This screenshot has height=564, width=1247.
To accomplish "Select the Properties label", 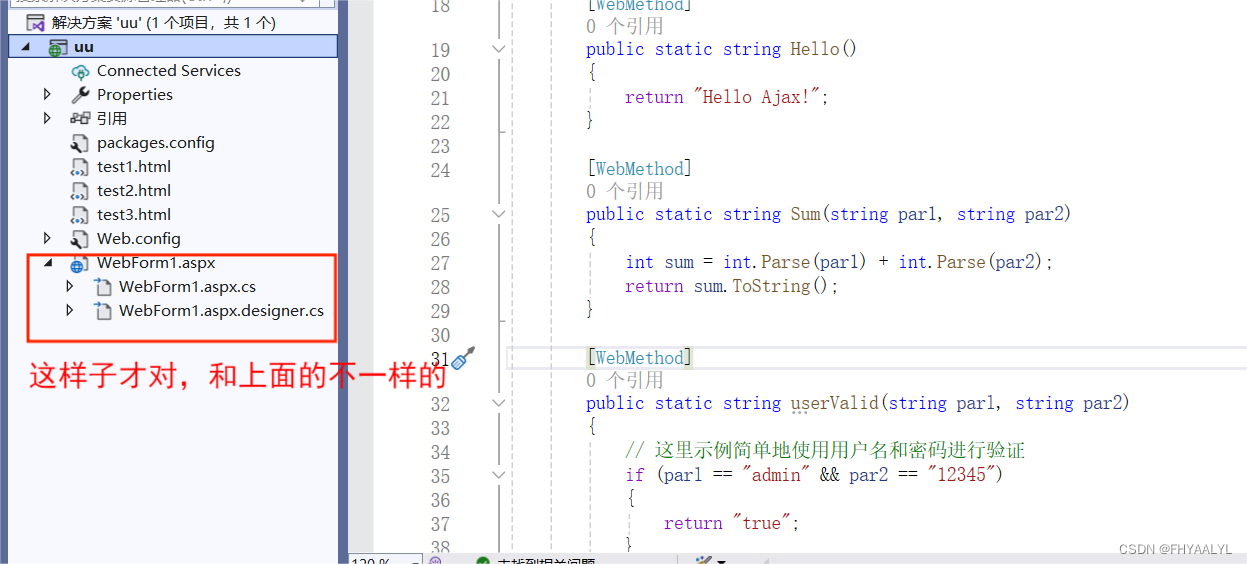I will pyautogui.click(x=135, y=95).
